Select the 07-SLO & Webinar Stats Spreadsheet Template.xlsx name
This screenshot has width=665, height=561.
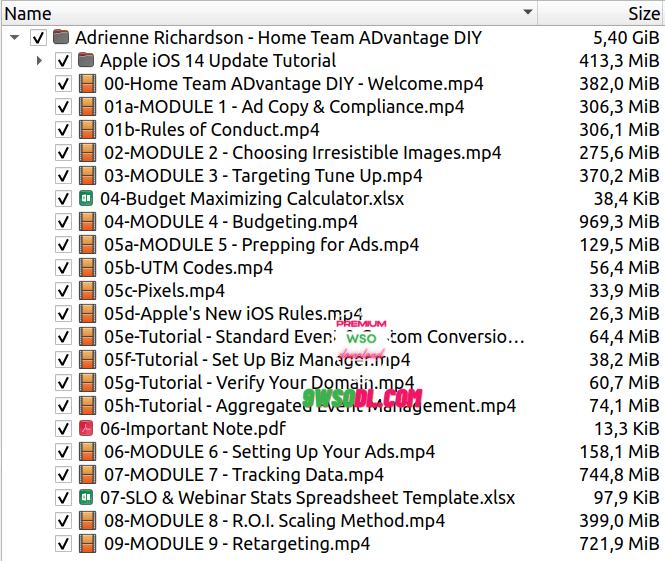[307, 497]
